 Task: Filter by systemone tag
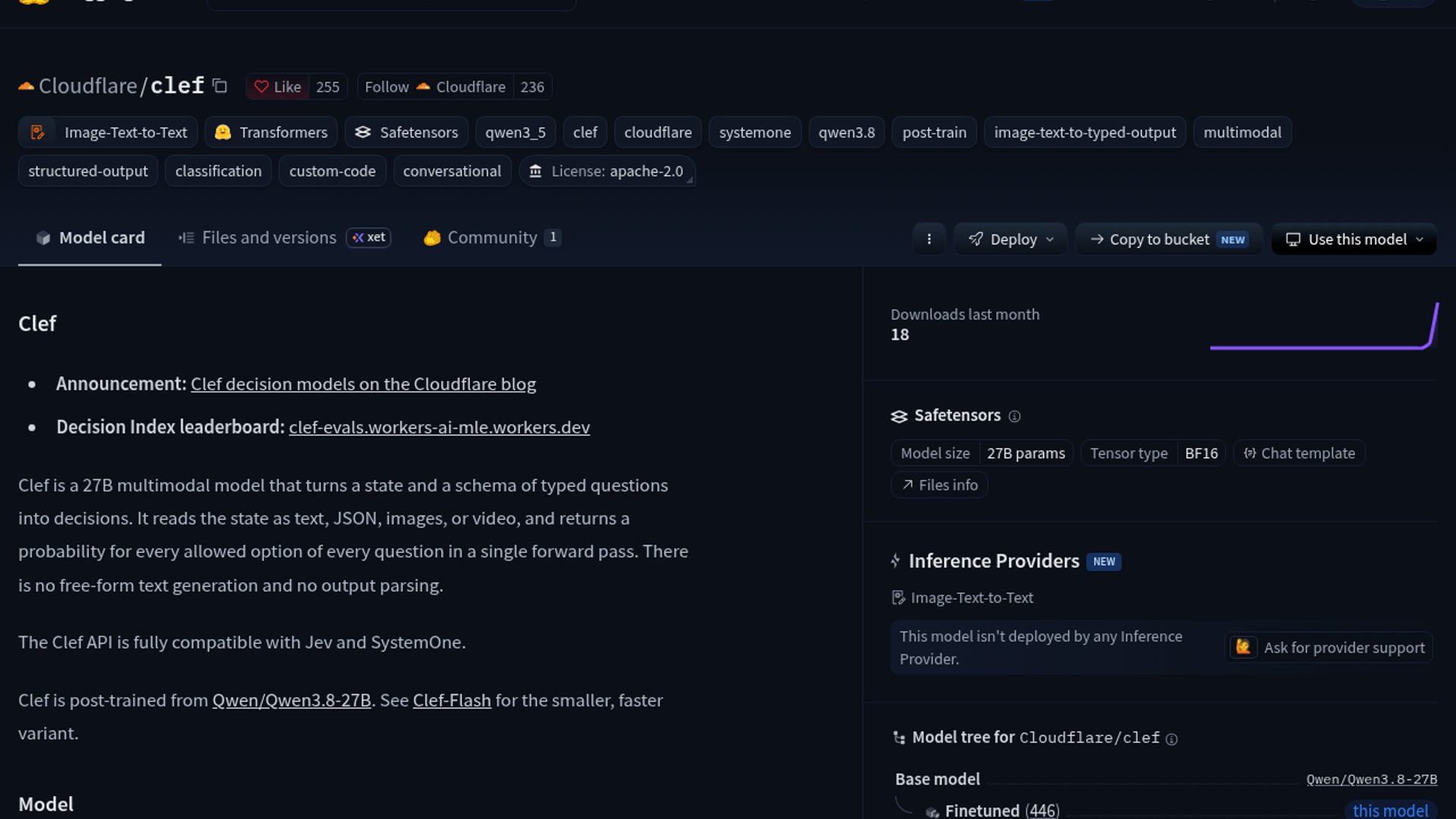(755, 132)
